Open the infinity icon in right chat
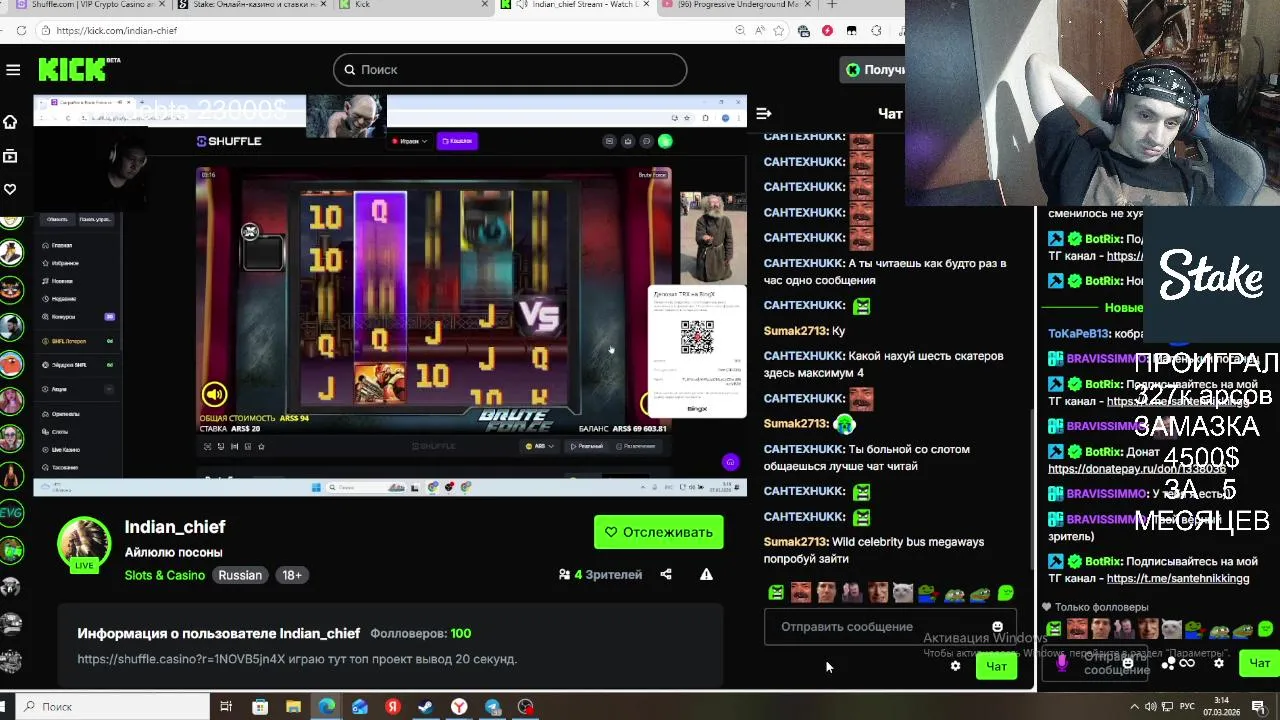Viewport: 1280px width, 720px height. click(x=1187, y=663)
